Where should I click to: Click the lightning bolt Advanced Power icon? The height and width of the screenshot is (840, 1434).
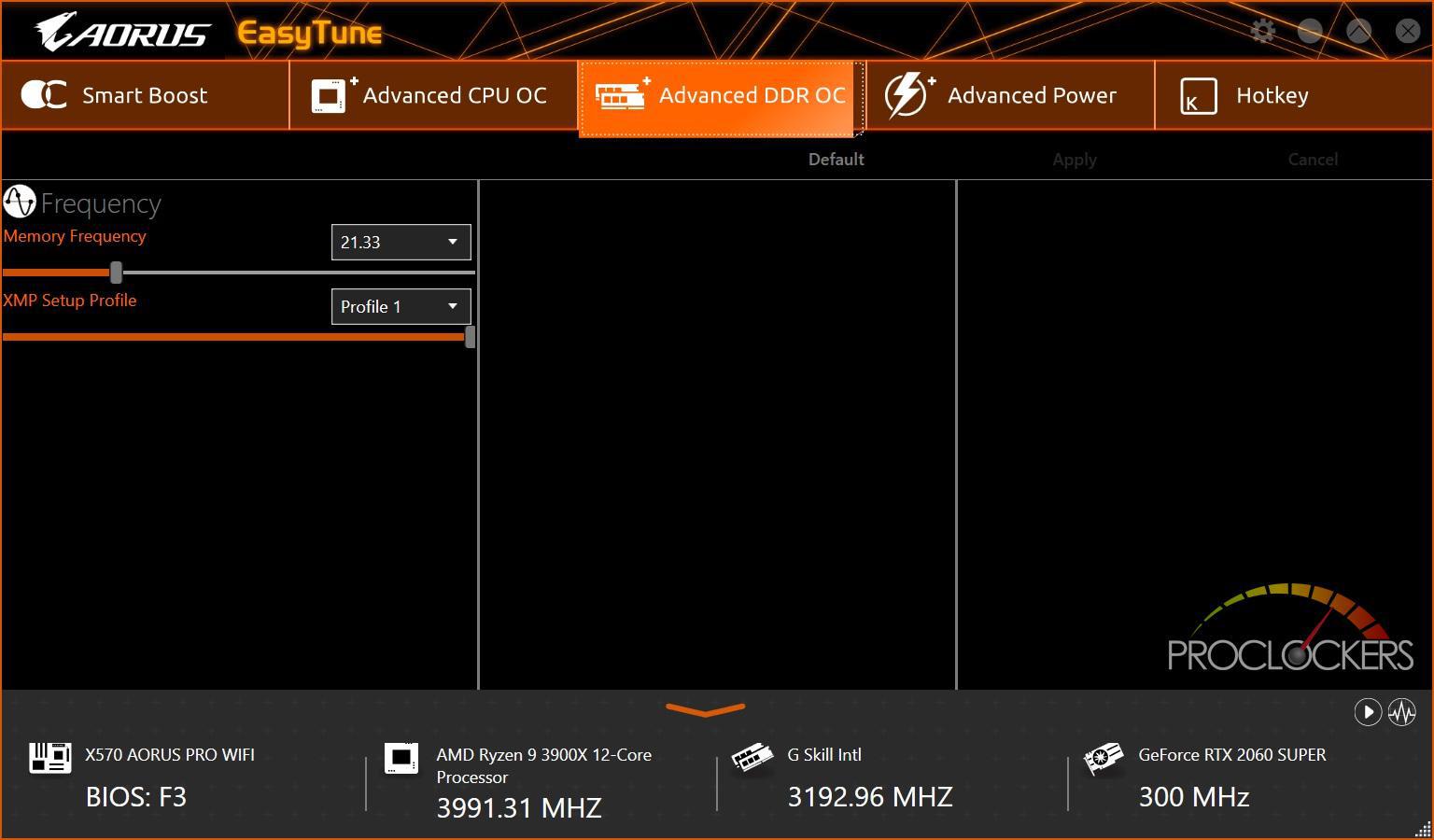coord(909,95)
